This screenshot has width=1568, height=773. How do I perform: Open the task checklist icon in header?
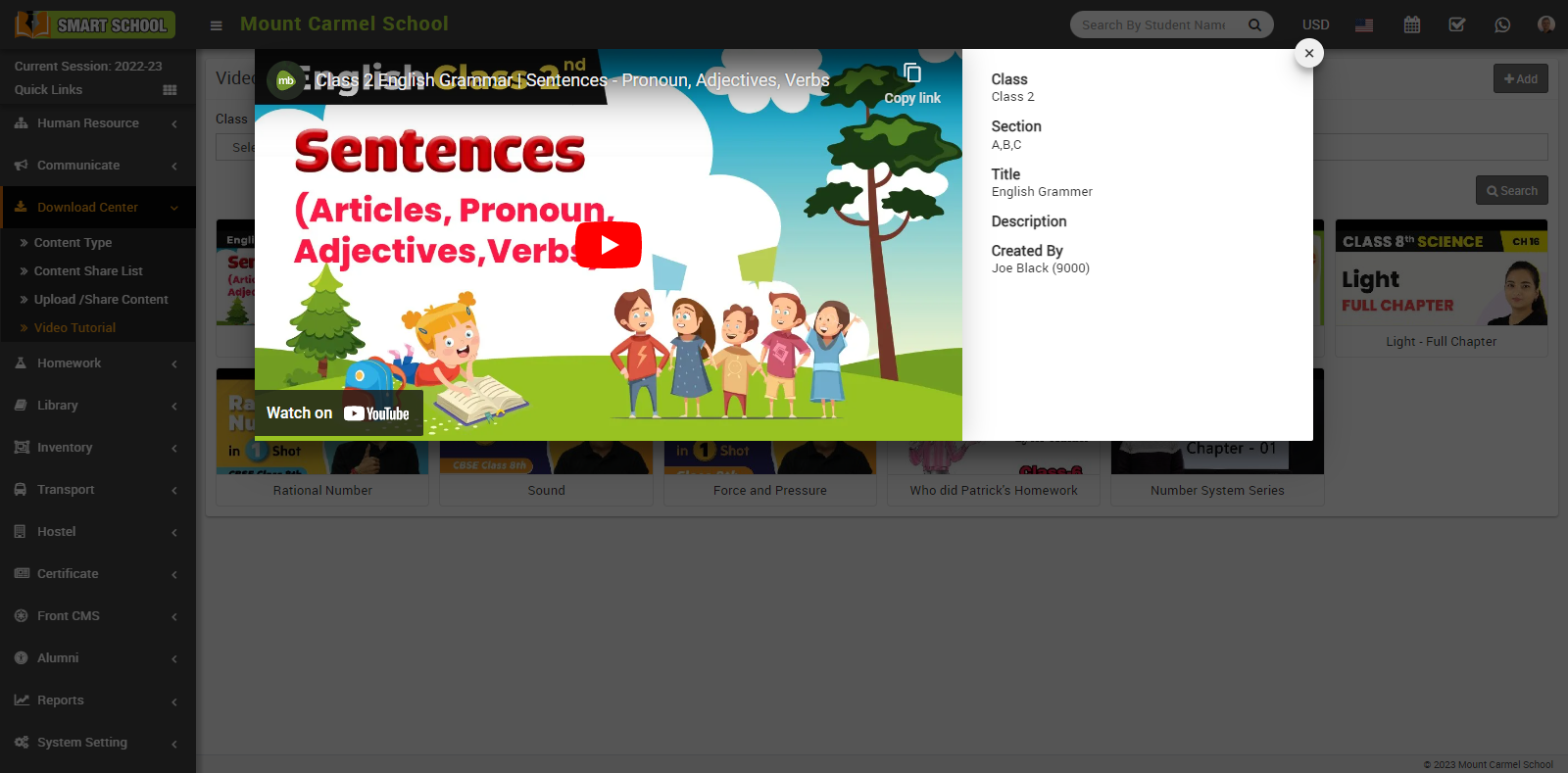click(1457, 25)
